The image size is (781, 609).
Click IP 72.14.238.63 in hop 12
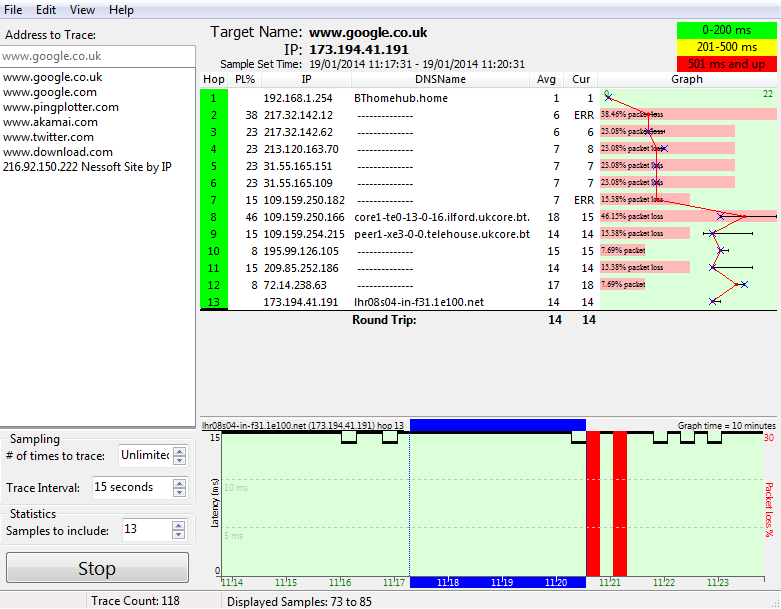[x=295, y=285]
